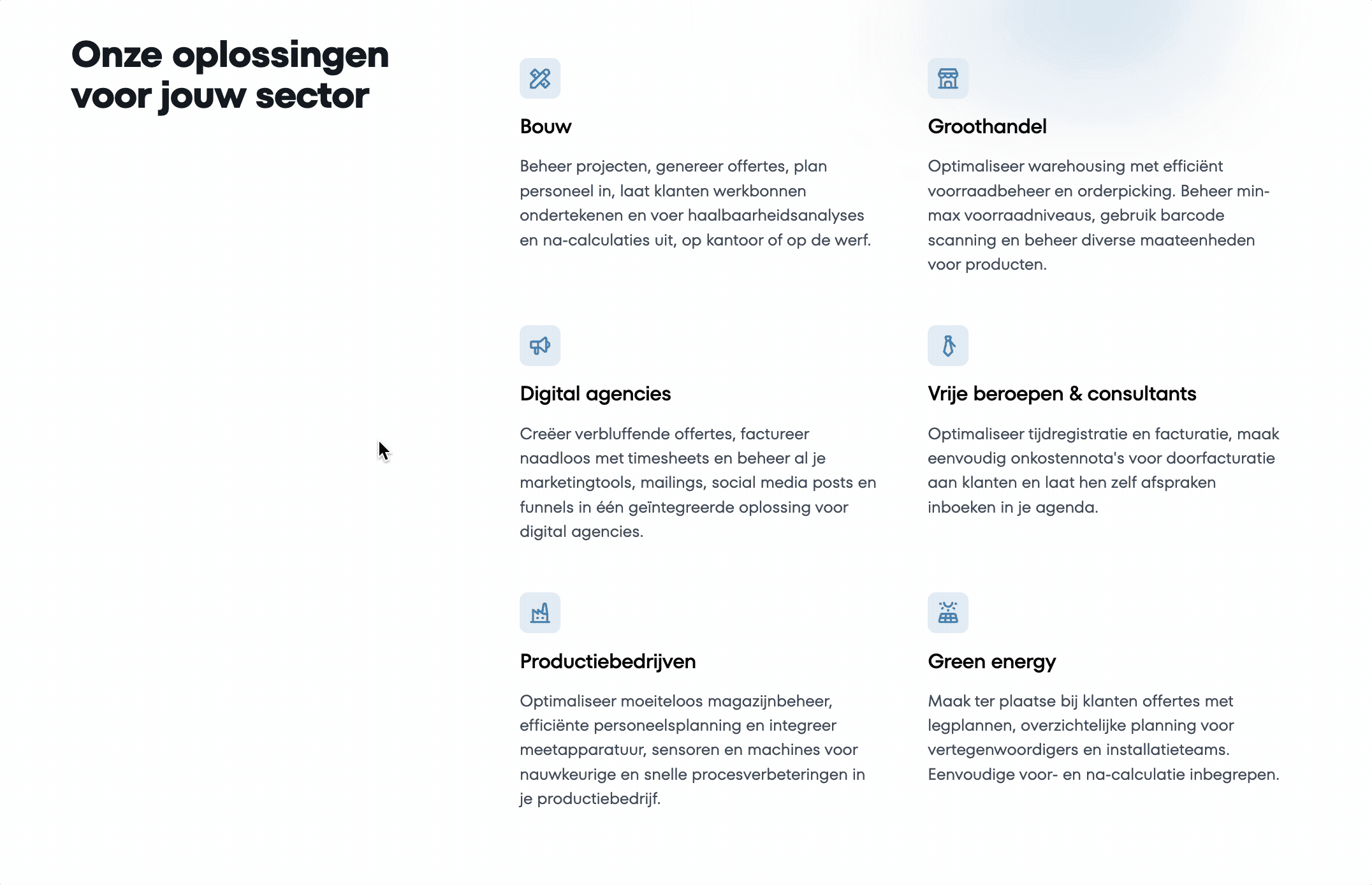
Task: Select the Green energy solar panel icon
Action: click(x=948, y=613)
